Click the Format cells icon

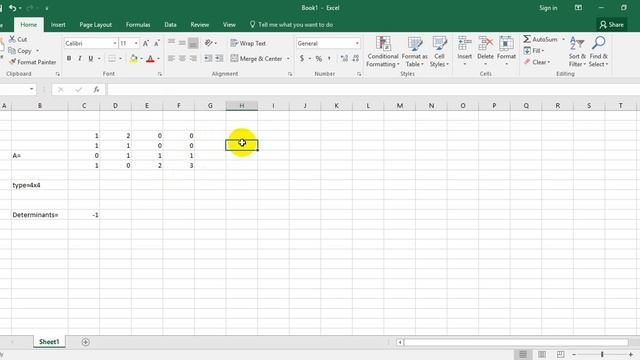[x=507, y=43]
